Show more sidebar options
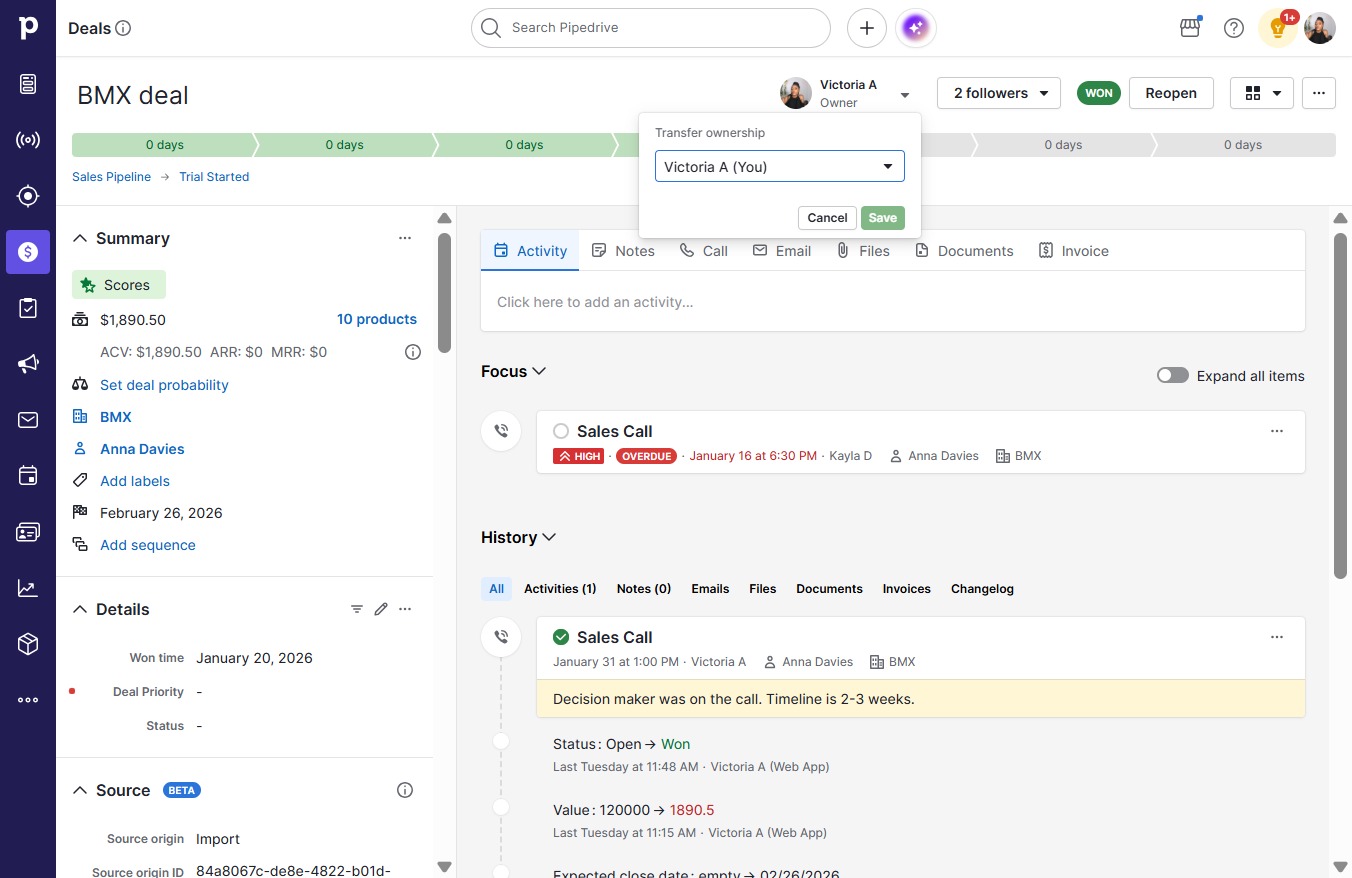The height and width of the screenshot is (878, 1352). coord(28,700)
